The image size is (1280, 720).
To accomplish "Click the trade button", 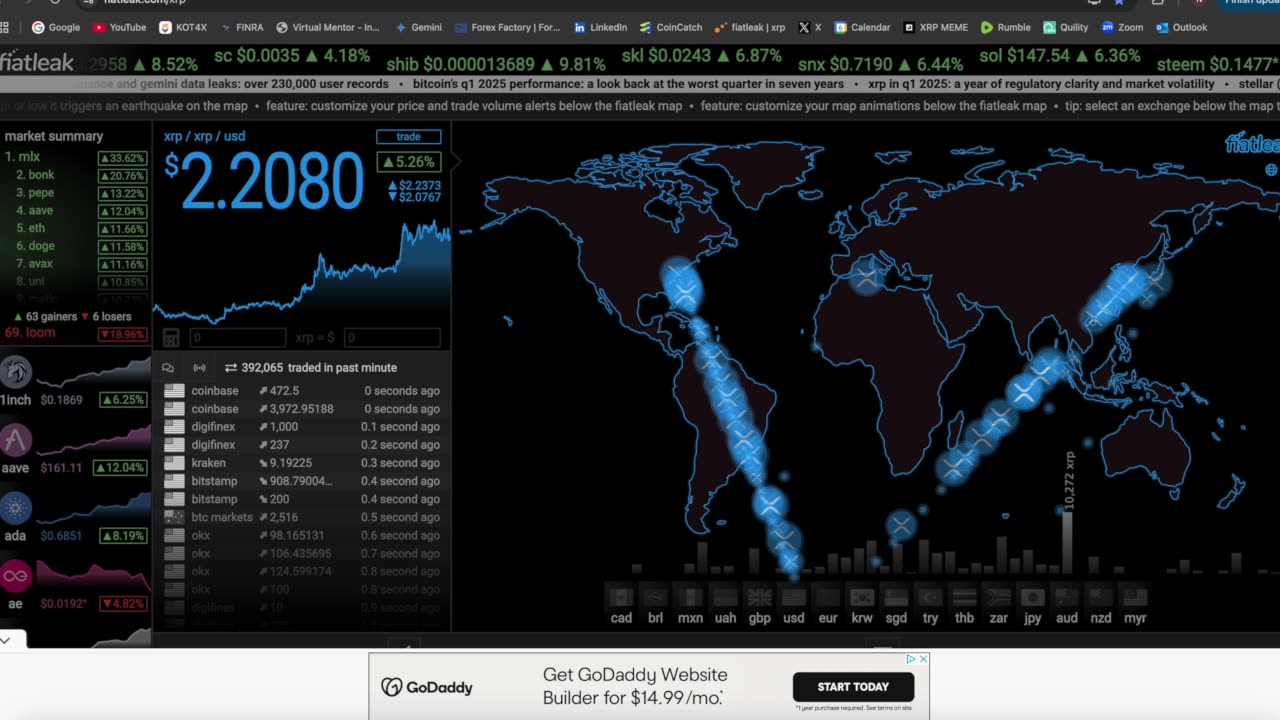I will click(x=408, y=136).
